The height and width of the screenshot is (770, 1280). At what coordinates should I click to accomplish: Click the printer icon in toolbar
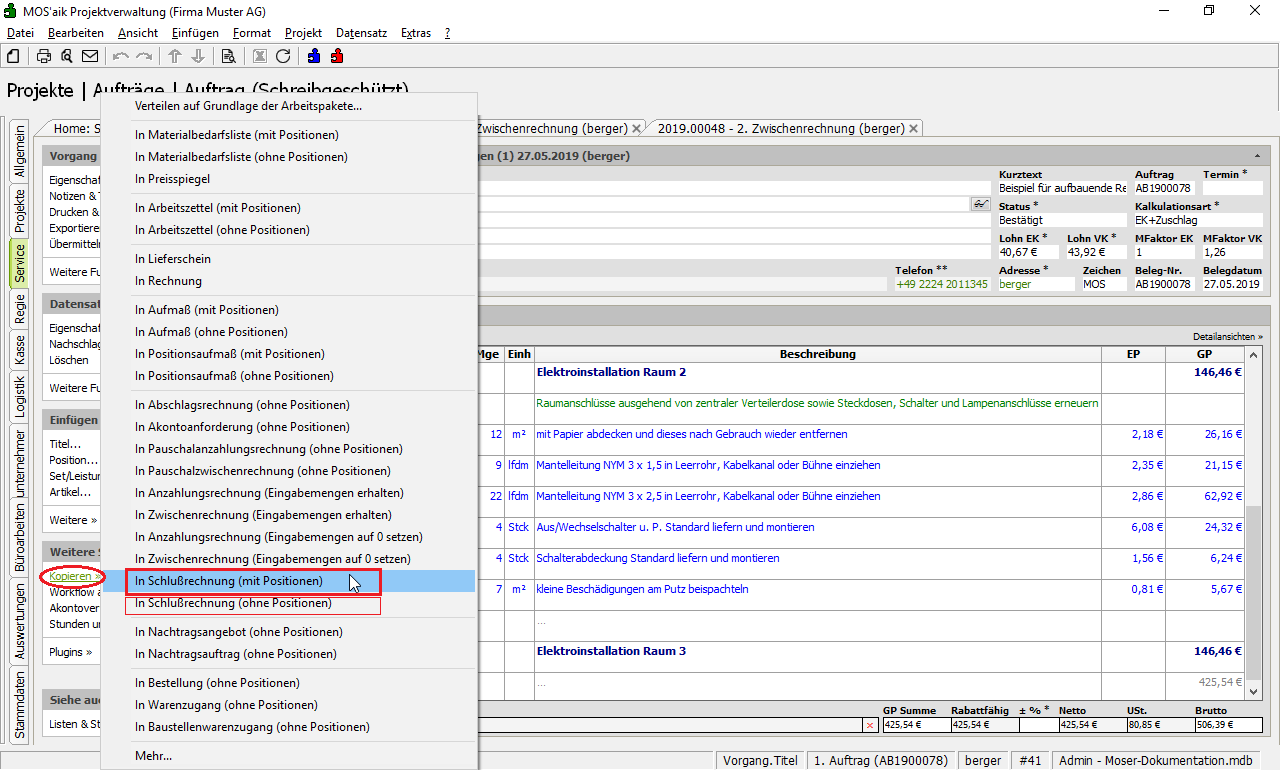click(x=44, y=56)
